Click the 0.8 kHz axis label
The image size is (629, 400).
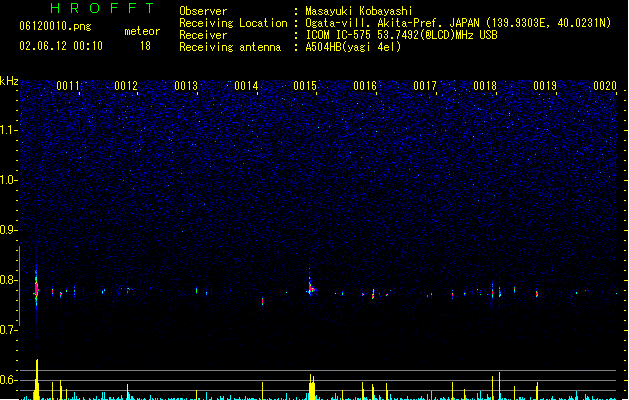click(x=8, y=280)
